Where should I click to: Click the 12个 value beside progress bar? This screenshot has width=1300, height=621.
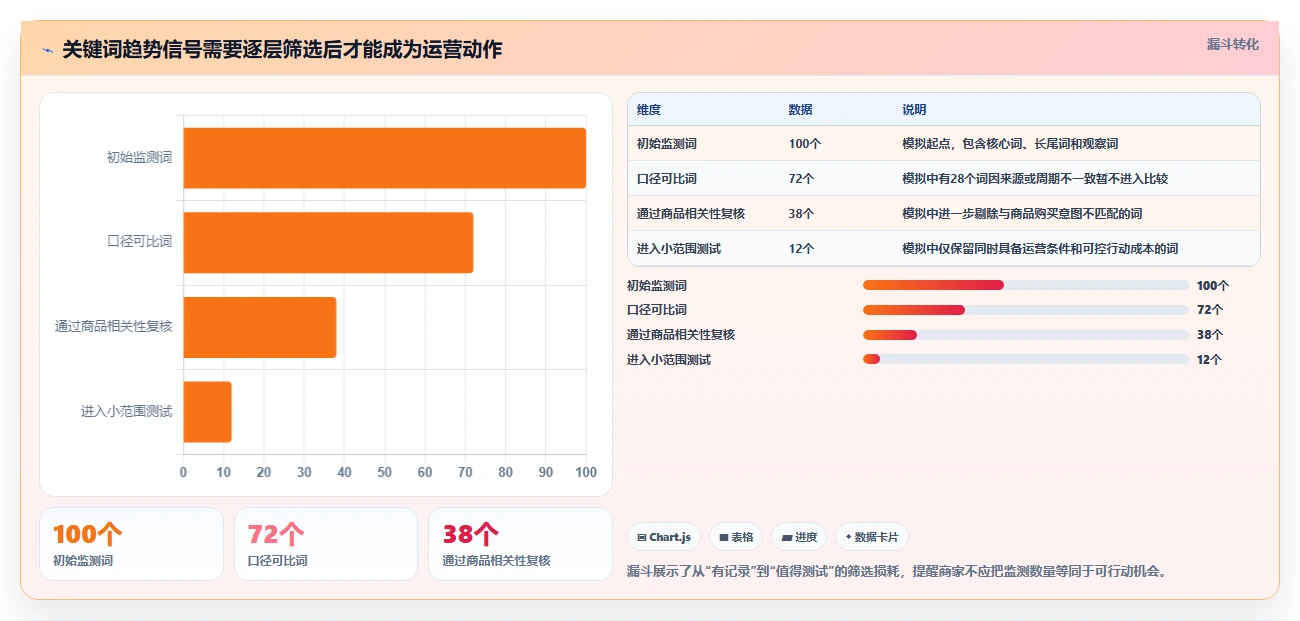(1210, 360)
